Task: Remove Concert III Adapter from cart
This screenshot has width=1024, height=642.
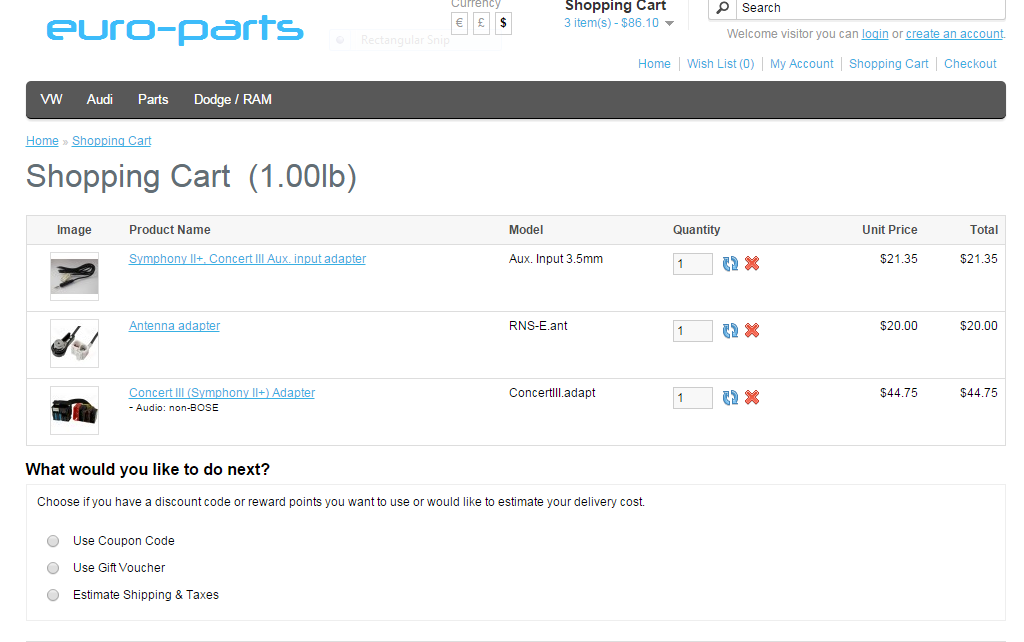Action: tap(752, 397)
